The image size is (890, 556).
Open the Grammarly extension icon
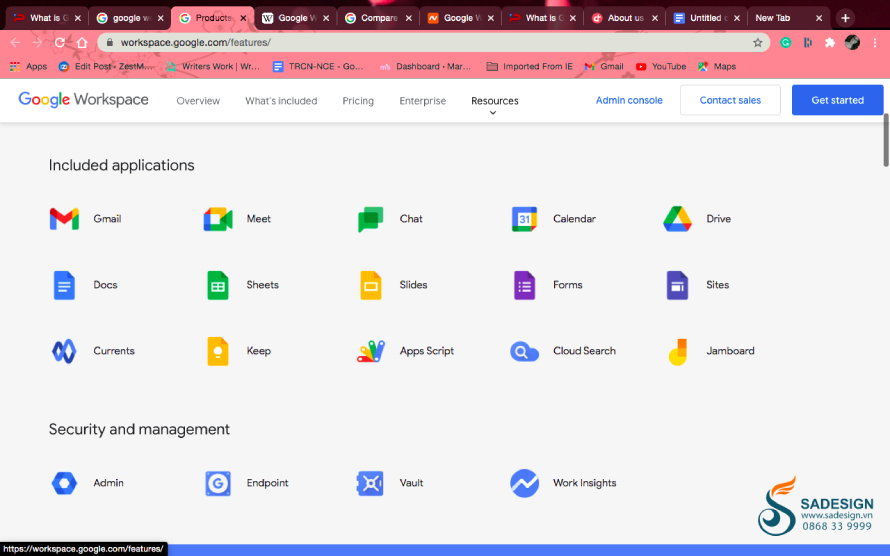pyautogui.click(x=786, y=43)
